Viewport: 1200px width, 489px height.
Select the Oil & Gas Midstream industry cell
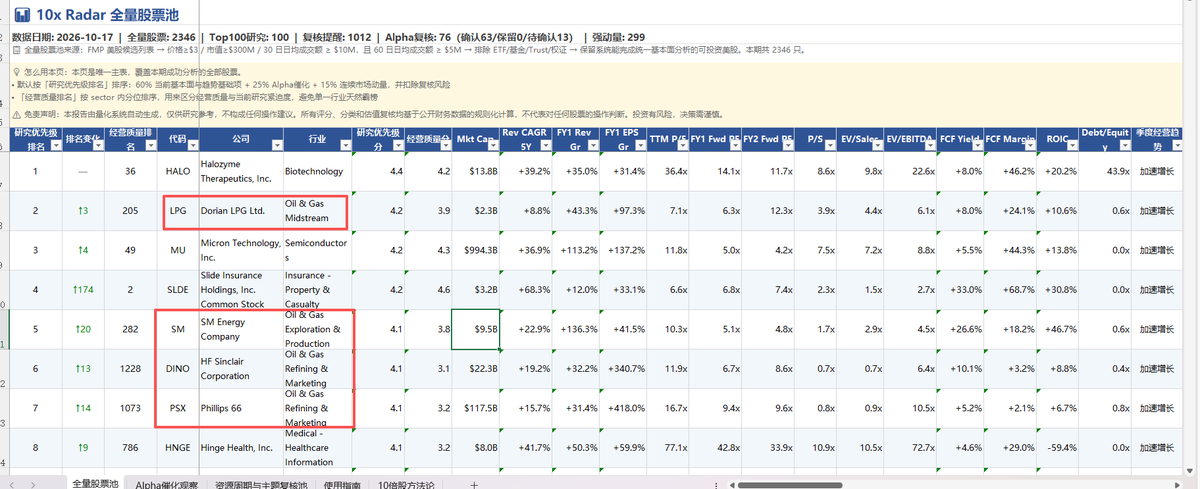click(x=318, y=211)
